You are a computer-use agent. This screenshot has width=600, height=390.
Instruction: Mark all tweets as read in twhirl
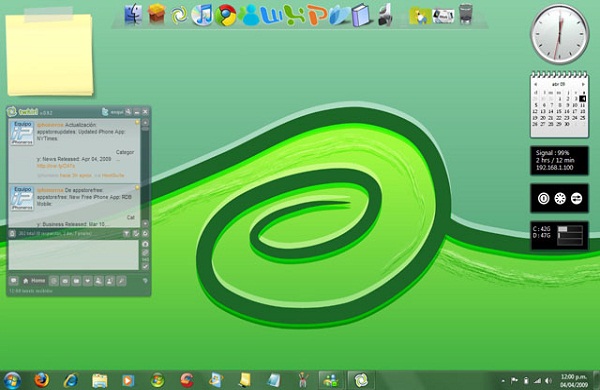[136, 233]
